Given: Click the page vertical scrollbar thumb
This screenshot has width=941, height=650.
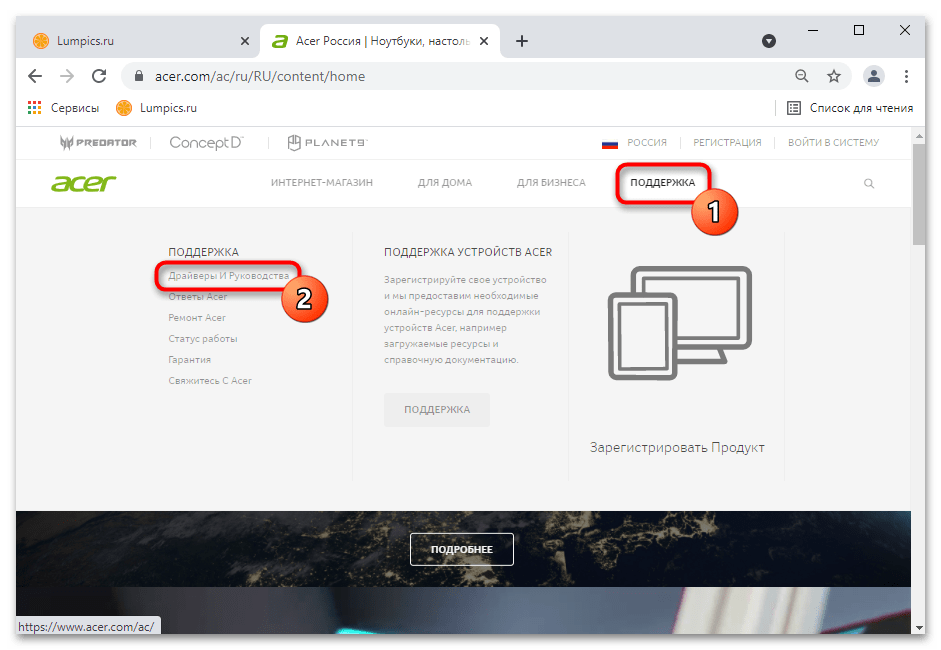Looking at the screenshot, I should click(x=919, y=194).
